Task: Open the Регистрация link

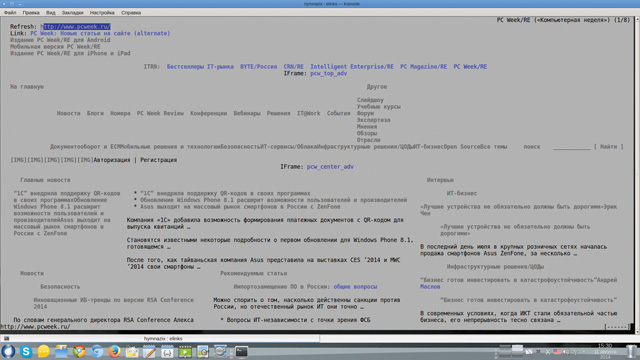Action: (159, 160)
